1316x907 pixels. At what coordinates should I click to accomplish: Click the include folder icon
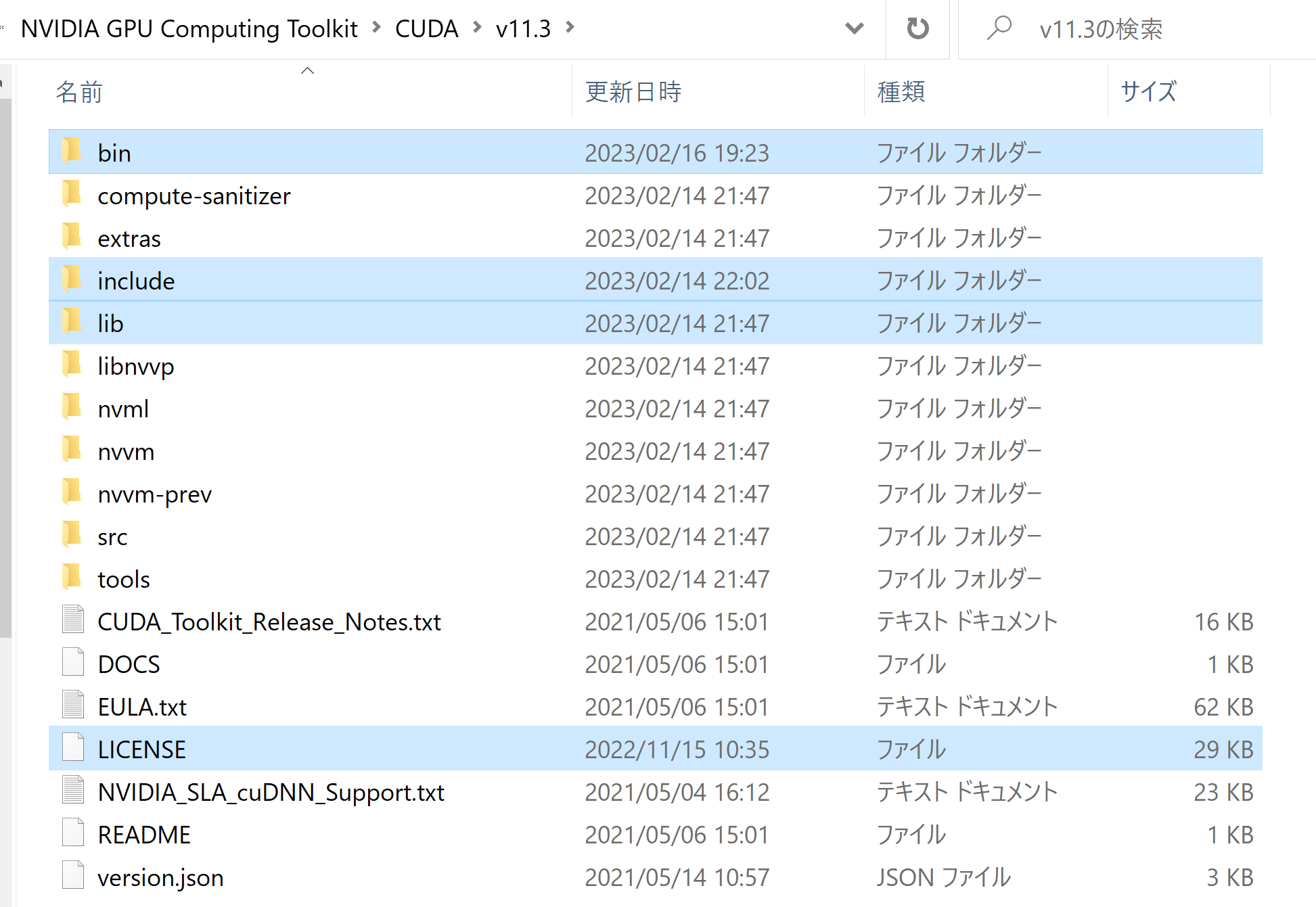72,280
